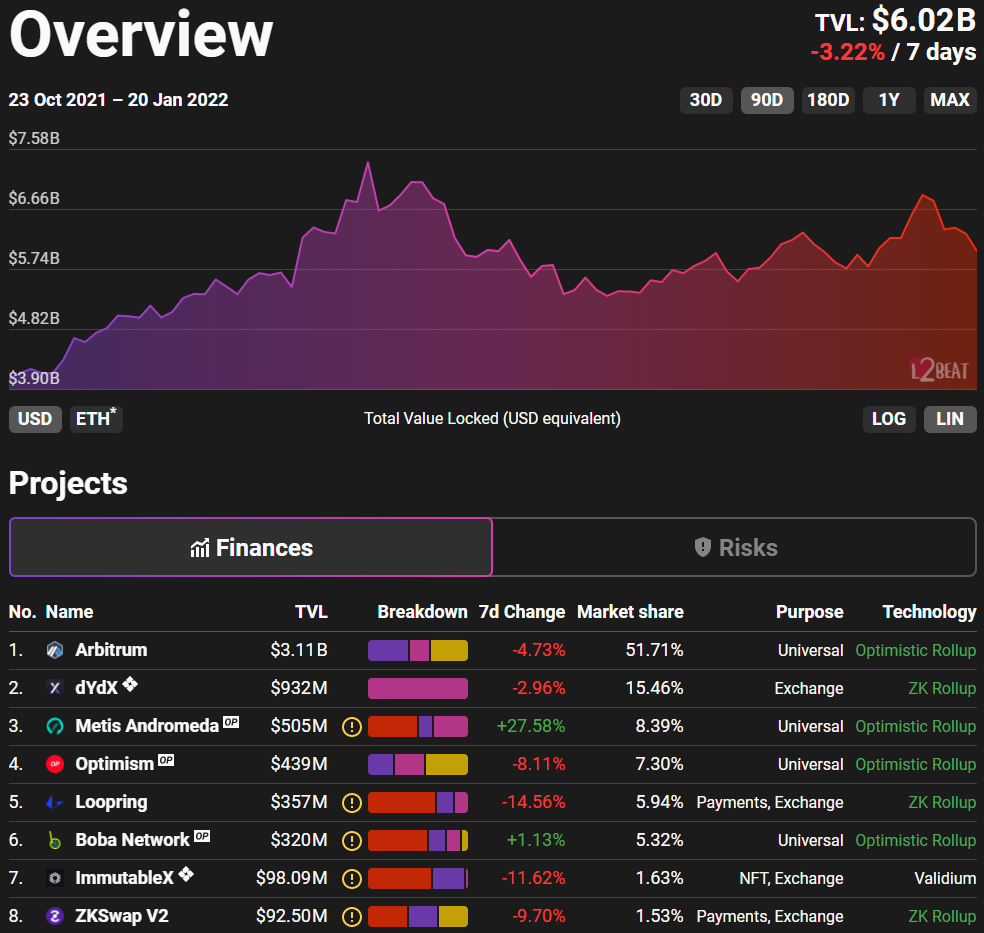Image resolution: width=984 pixels, height=933 pixels.
Task: Click the Metis Andromeda logo icon
Action: coord(55,726)
